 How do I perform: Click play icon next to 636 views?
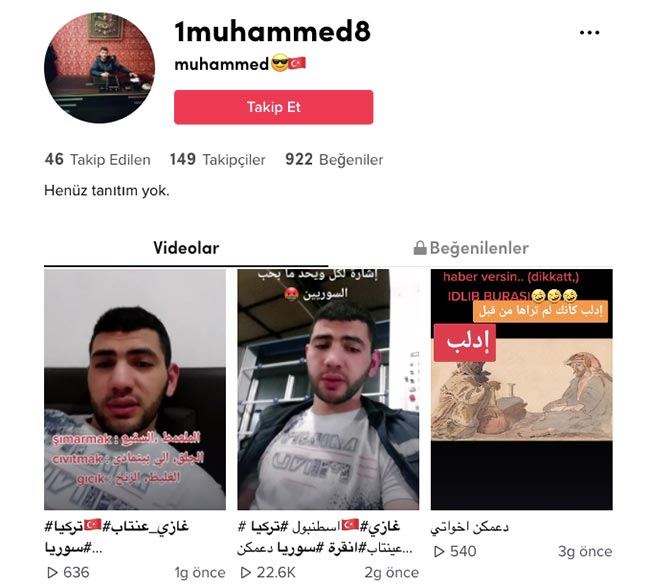pyautogui.click(x=52, y=573)
